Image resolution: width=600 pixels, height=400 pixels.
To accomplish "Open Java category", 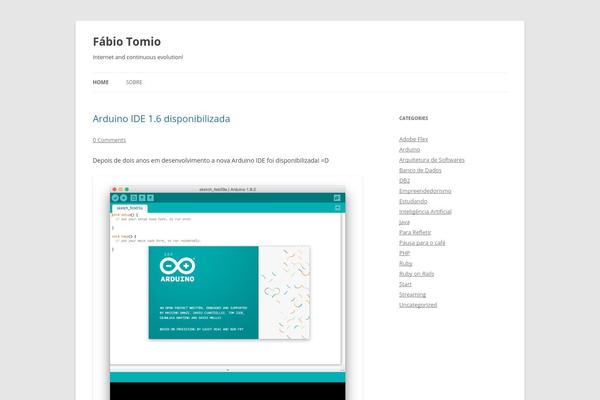I will click(x=404, y=222).
